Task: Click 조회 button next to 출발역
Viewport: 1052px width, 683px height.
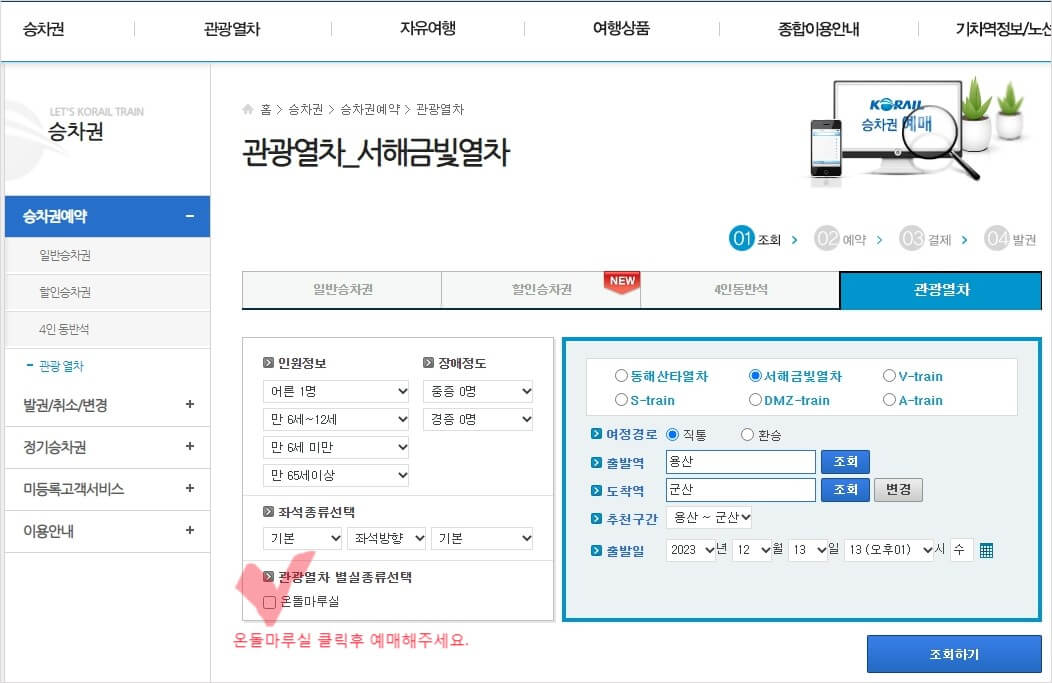Action: point(845,462)
